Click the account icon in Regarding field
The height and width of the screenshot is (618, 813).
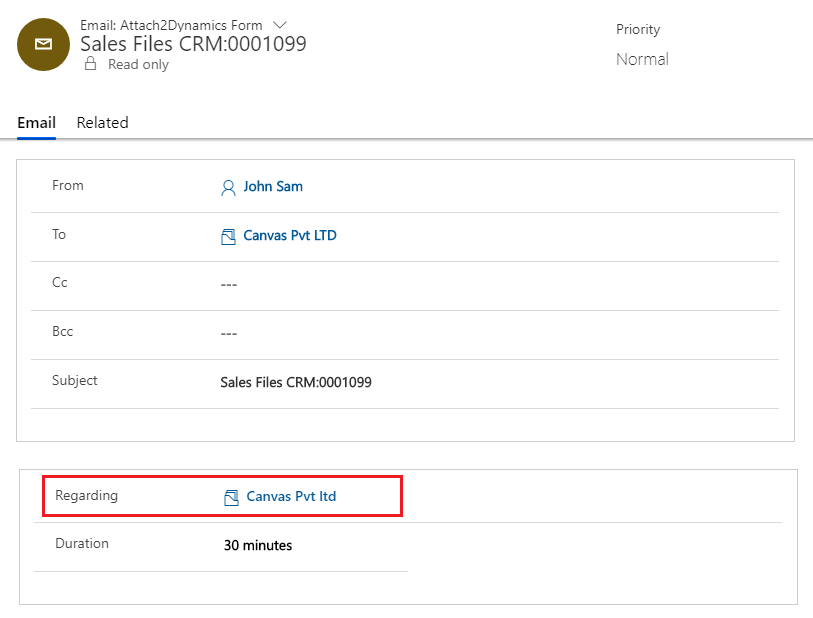click(231, 497)
